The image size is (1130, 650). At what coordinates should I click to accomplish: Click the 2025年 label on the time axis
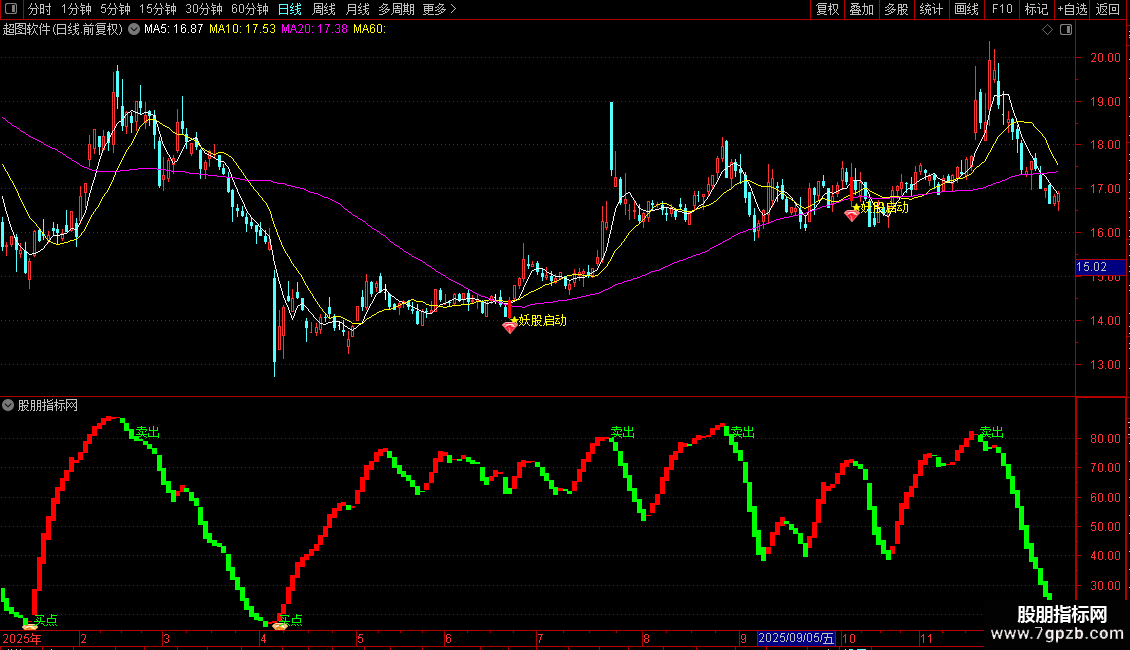click(x=22, y=639)
